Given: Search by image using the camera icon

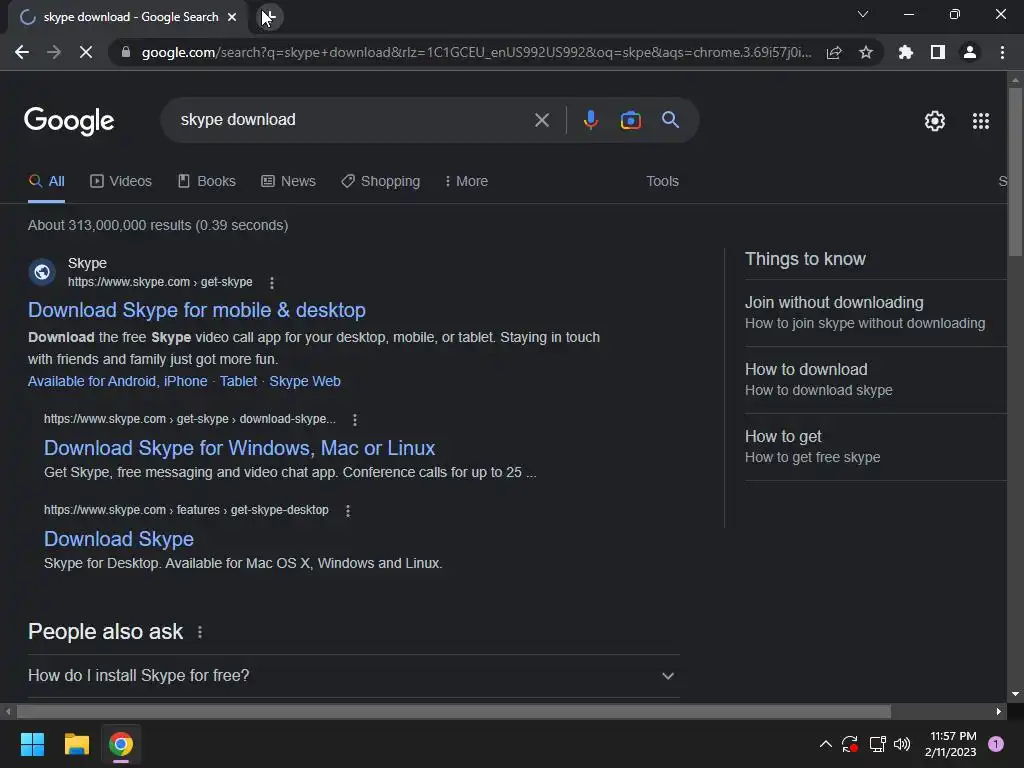Looking at the screenshot, I should (x=630, y=120).
